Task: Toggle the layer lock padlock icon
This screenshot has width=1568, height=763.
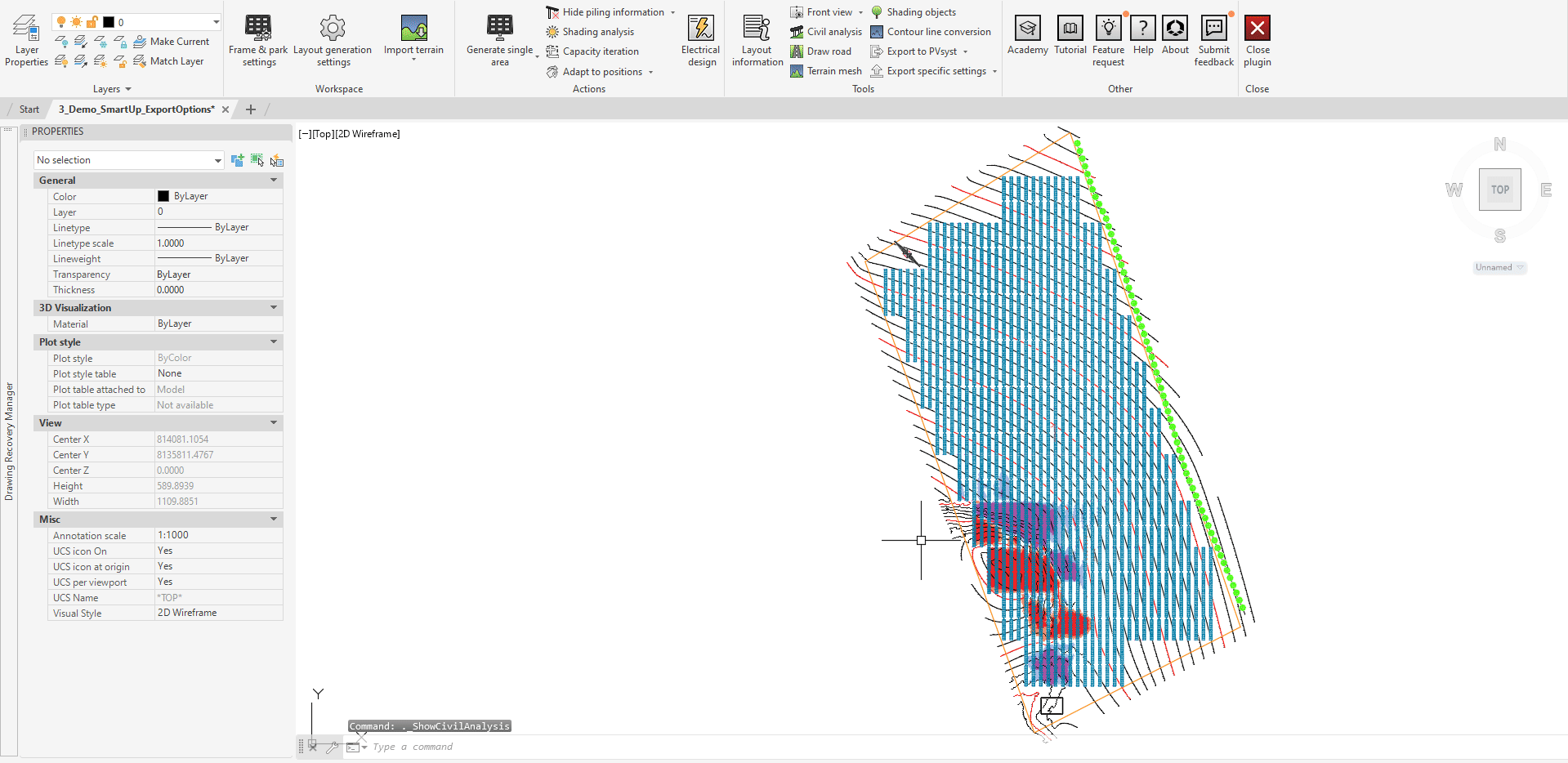Action: [x=92, y=22]
